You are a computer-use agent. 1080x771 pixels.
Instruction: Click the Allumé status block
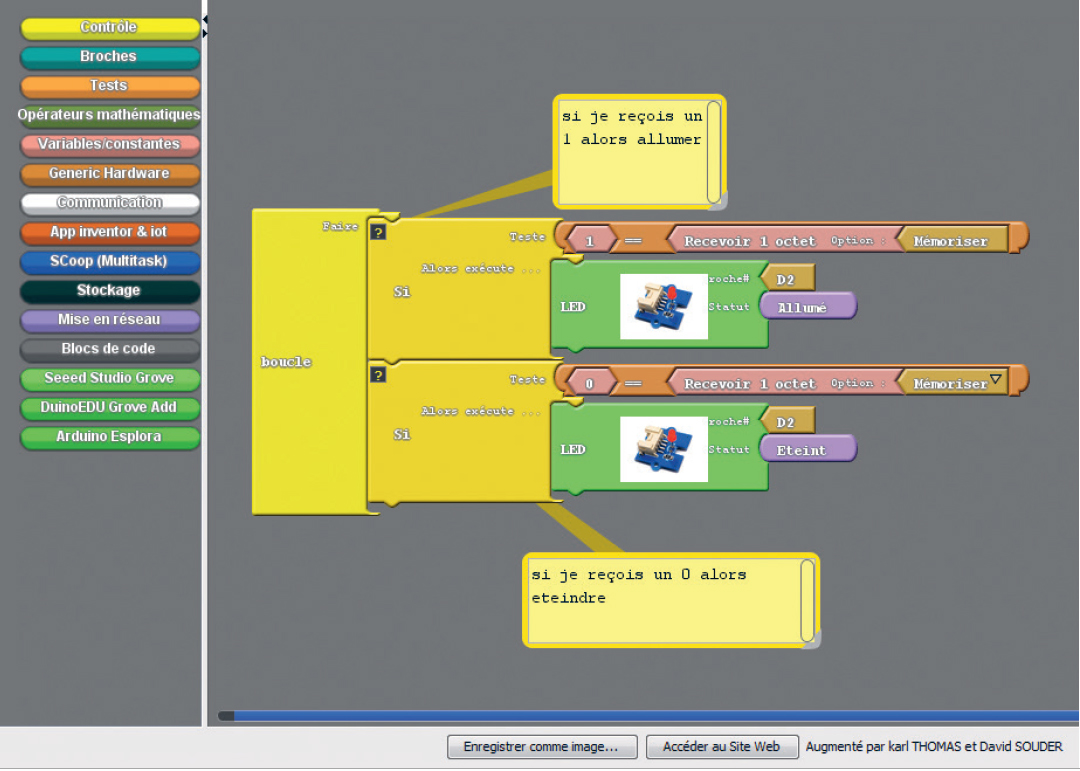coord(808,307)
